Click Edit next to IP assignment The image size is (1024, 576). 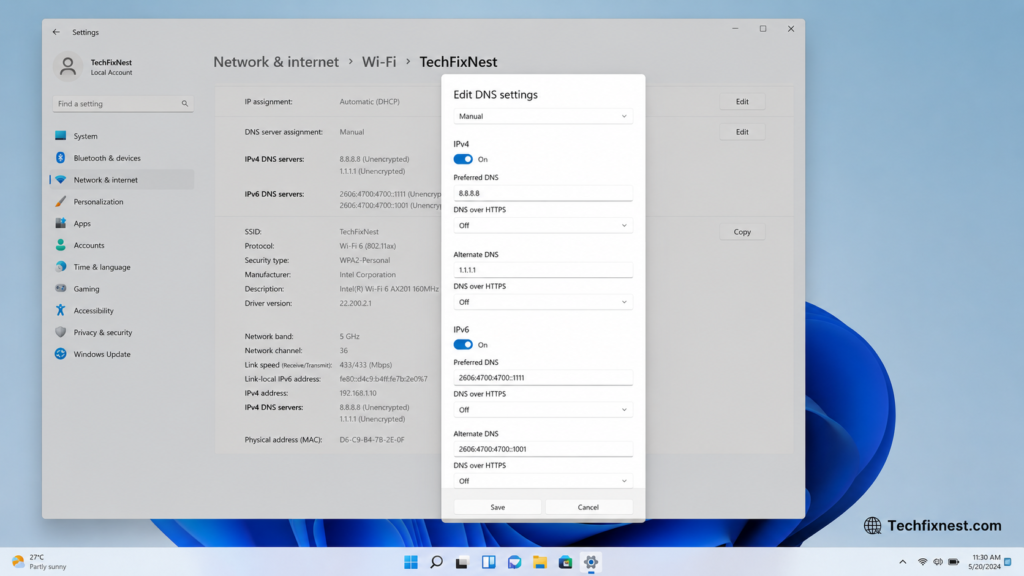[742, 102]
